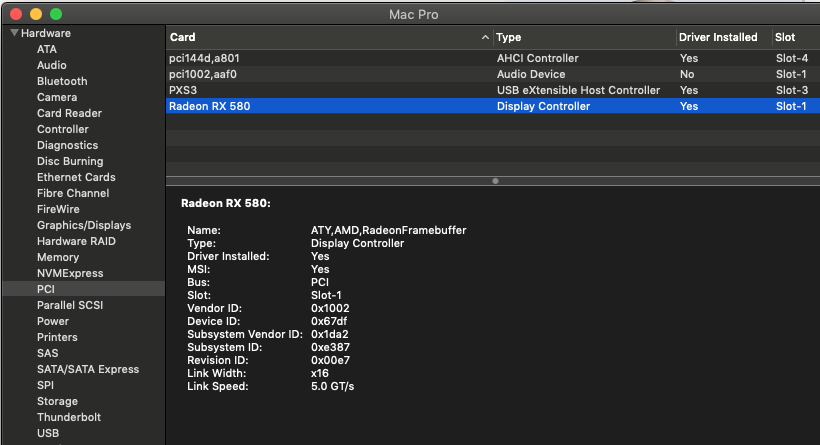Select Hardware RAID in the sidebar
This screenshot has height=445, width=820.
(x=76, y=241)
